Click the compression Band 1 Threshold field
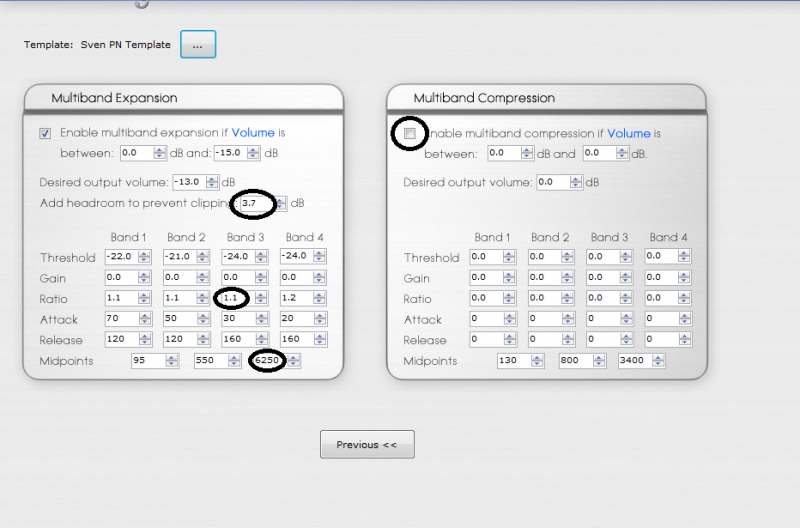The image size is (800, 528). click(x=484, y=257)
